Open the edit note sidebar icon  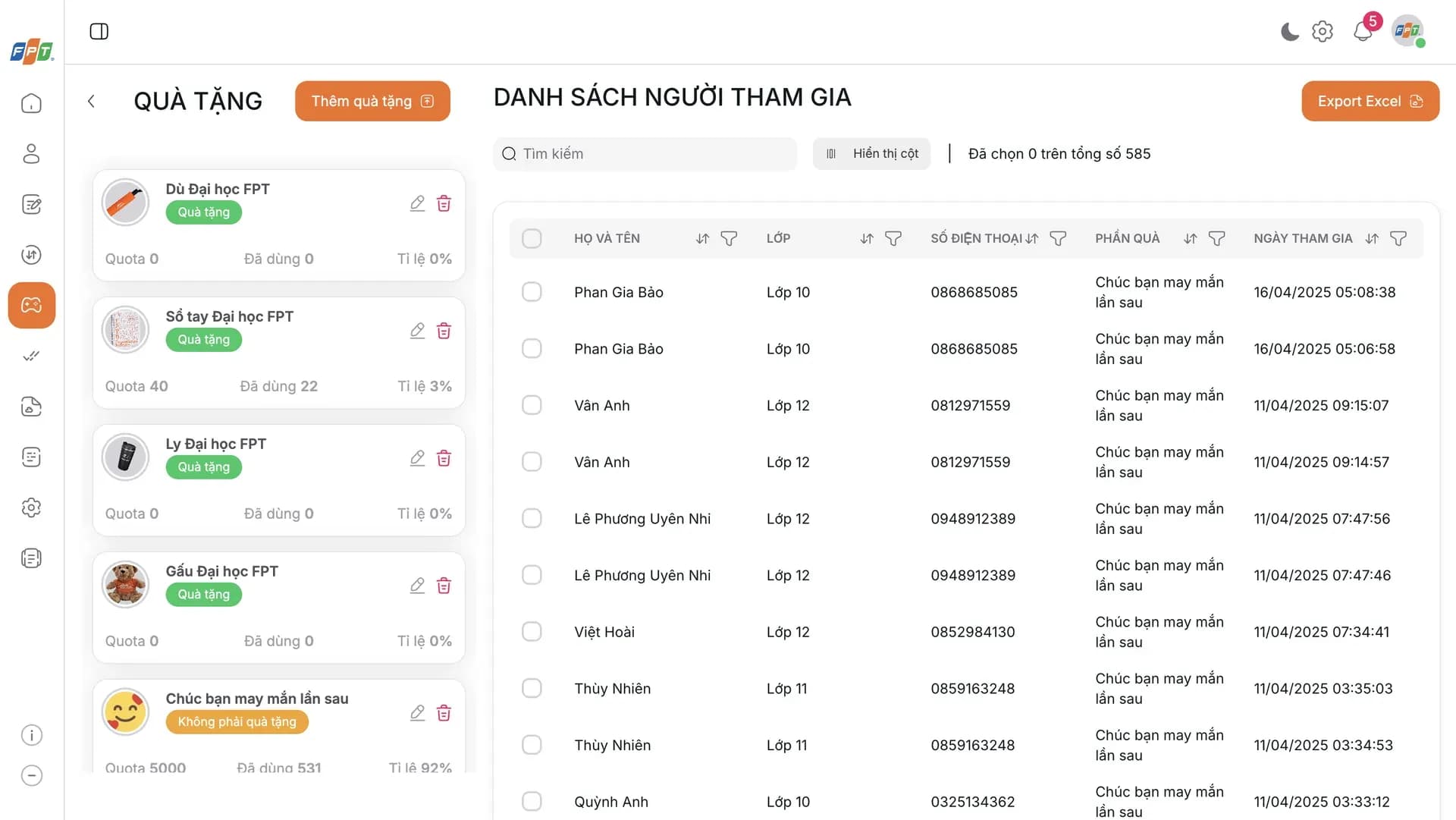(x=31, y=204)
